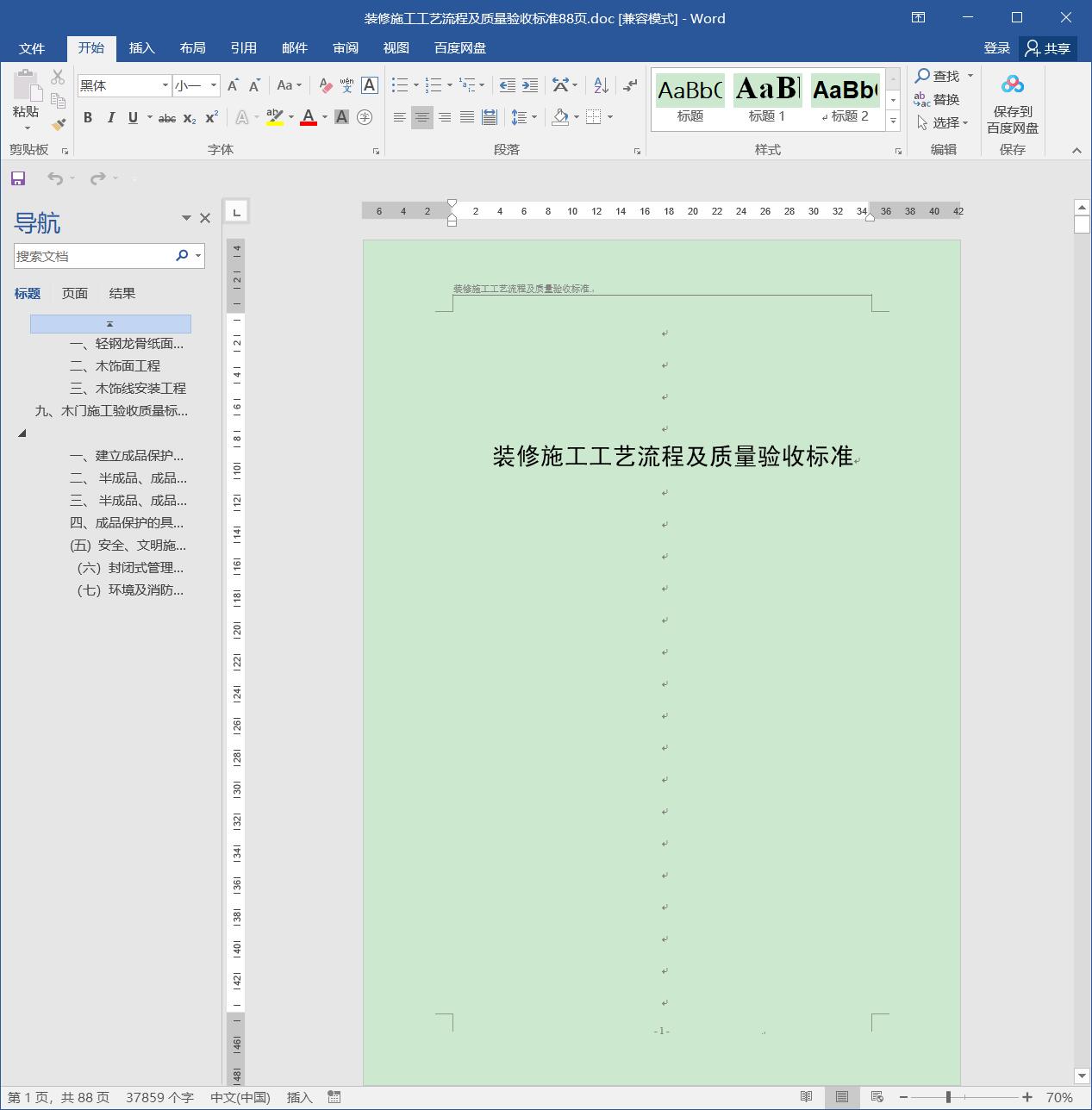Apply distributed alignment
1092x1110 pixels.
[x=489, y=117]
